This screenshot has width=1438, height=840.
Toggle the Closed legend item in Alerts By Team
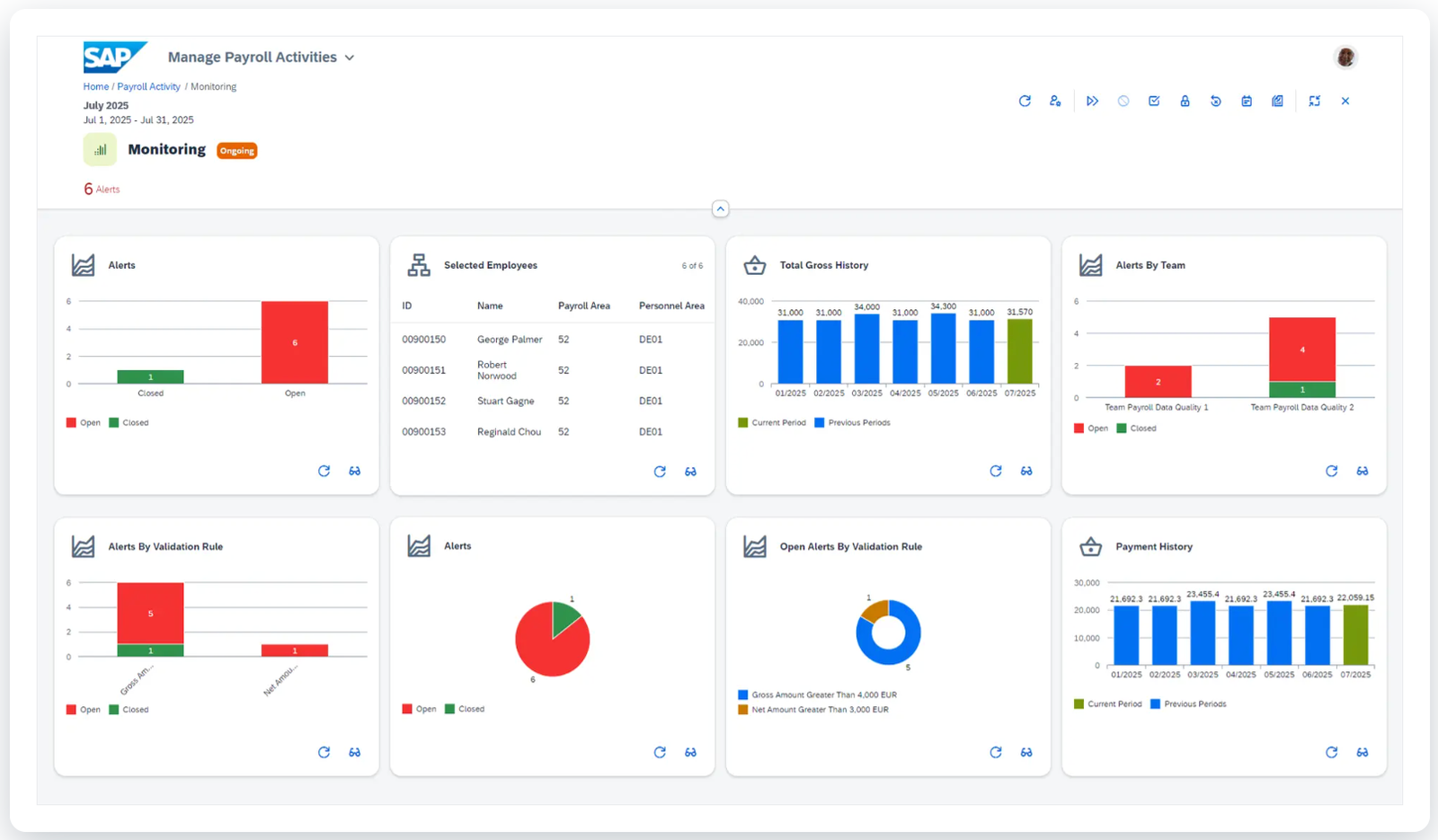1136,429
